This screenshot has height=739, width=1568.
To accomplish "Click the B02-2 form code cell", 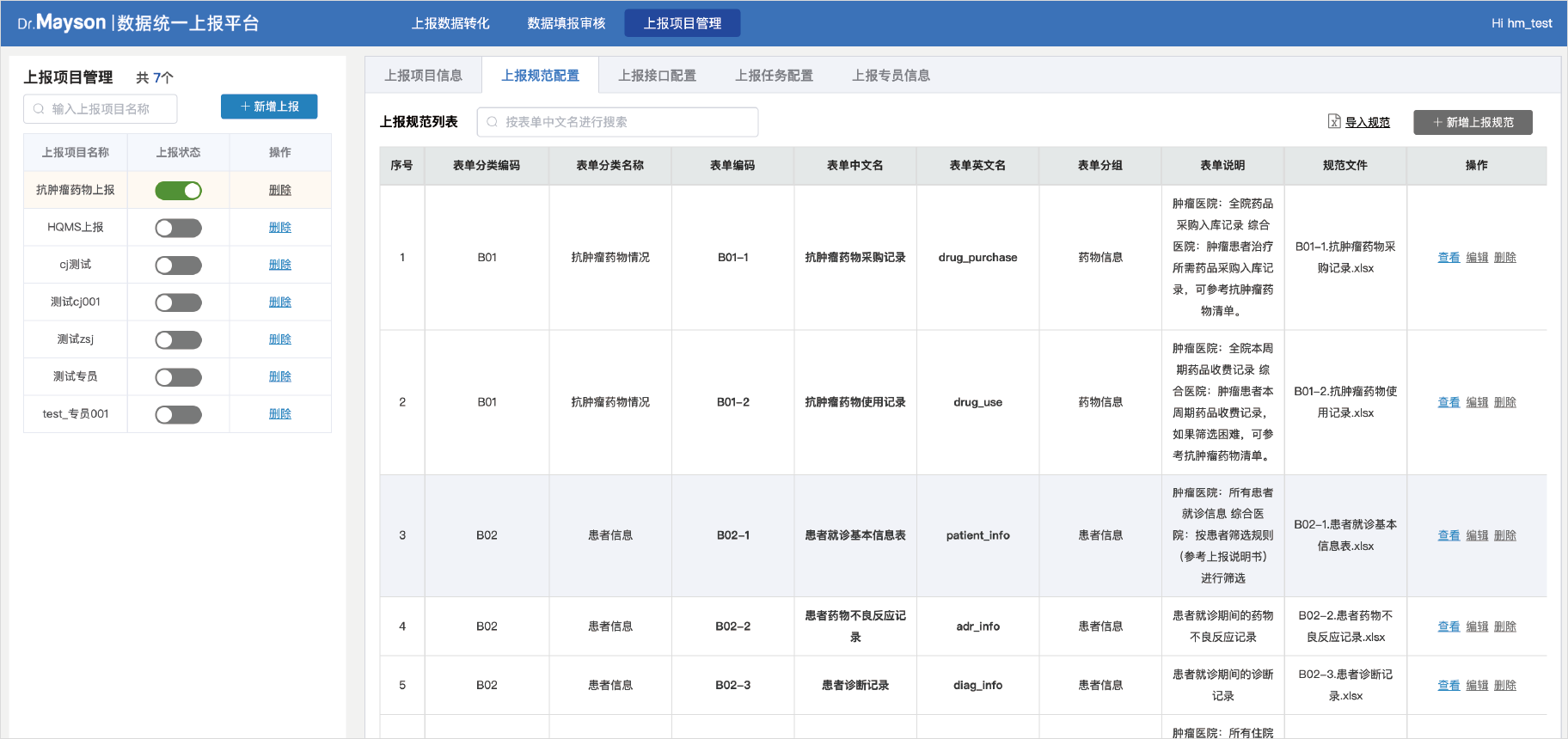I will tap(733, 626).
